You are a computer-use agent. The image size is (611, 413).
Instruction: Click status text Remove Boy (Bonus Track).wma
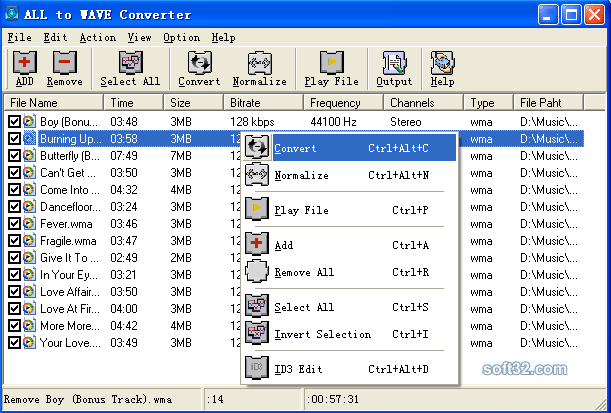coord(88,399)
